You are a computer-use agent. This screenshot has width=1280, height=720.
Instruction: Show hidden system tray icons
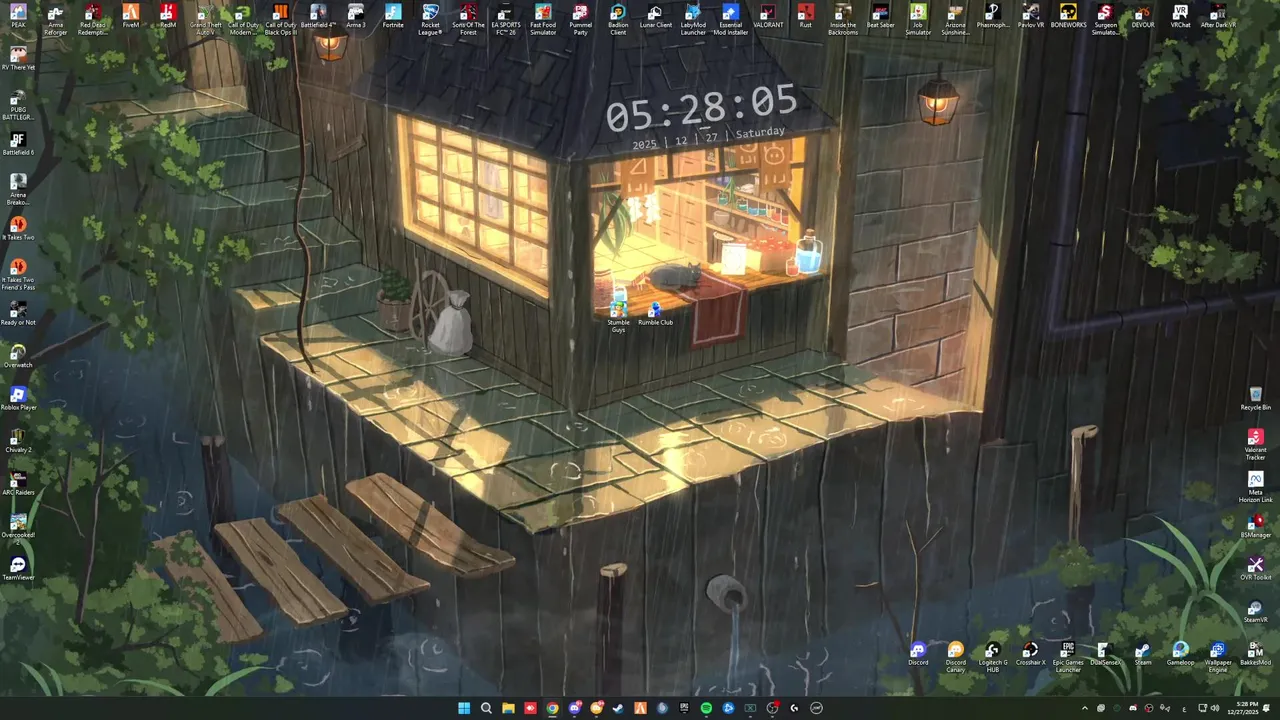tap(1085, 708)
